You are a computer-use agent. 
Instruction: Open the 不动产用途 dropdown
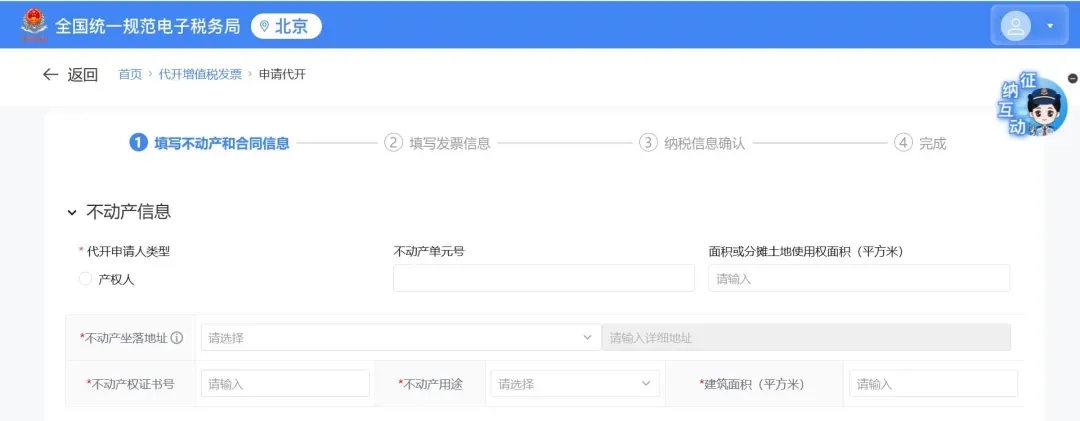[574, 384]
